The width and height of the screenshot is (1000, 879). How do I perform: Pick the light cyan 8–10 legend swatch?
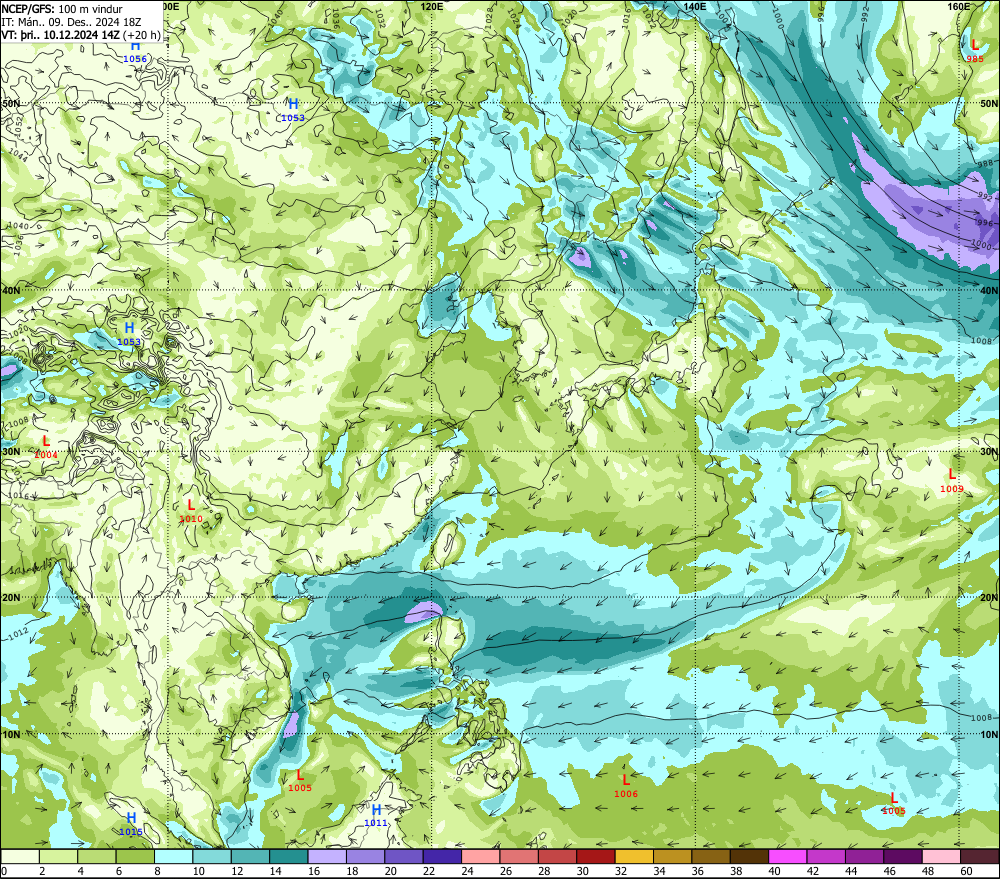point(173,856)
